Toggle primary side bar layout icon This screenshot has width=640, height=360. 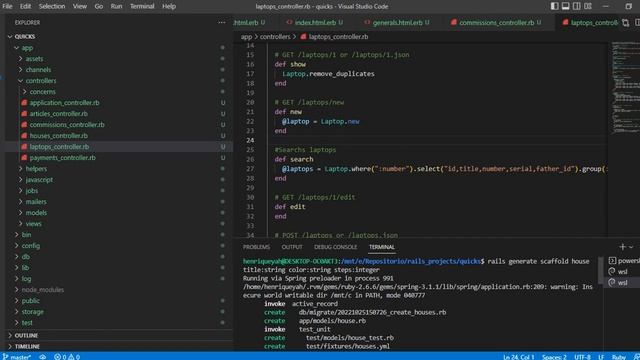[554, 6]
